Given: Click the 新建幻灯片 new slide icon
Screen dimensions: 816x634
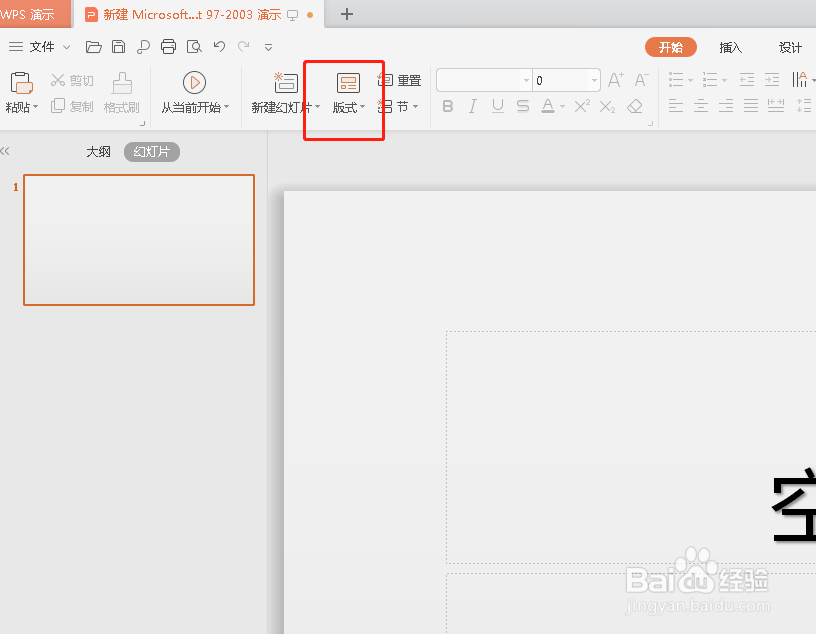Looking at the screenshot, I should tap(286, 83).
